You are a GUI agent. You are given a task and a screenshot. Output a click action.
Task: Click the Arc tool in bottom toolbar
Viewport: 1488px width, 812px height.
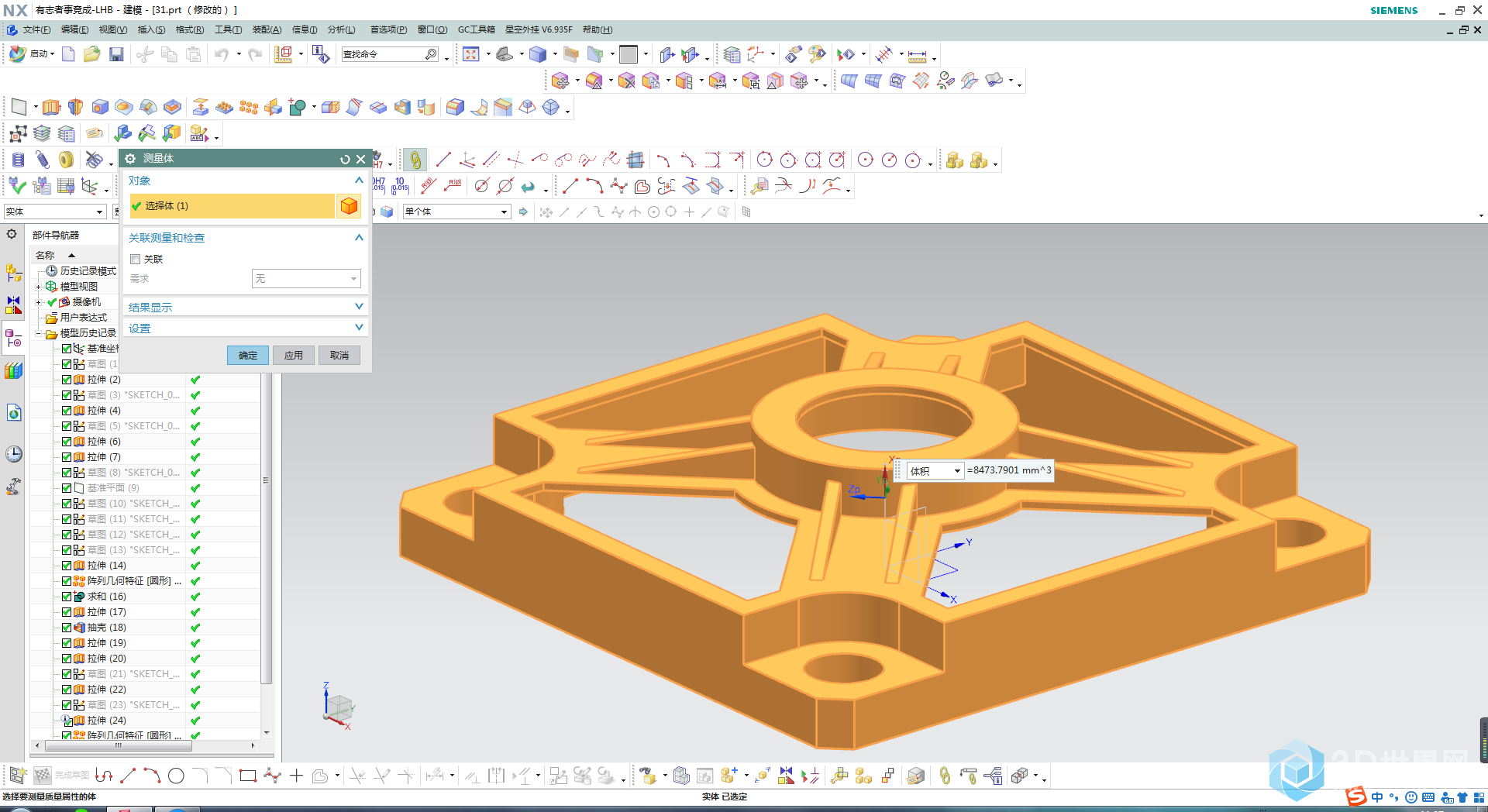pyautogui.click(x=152, y=776)
